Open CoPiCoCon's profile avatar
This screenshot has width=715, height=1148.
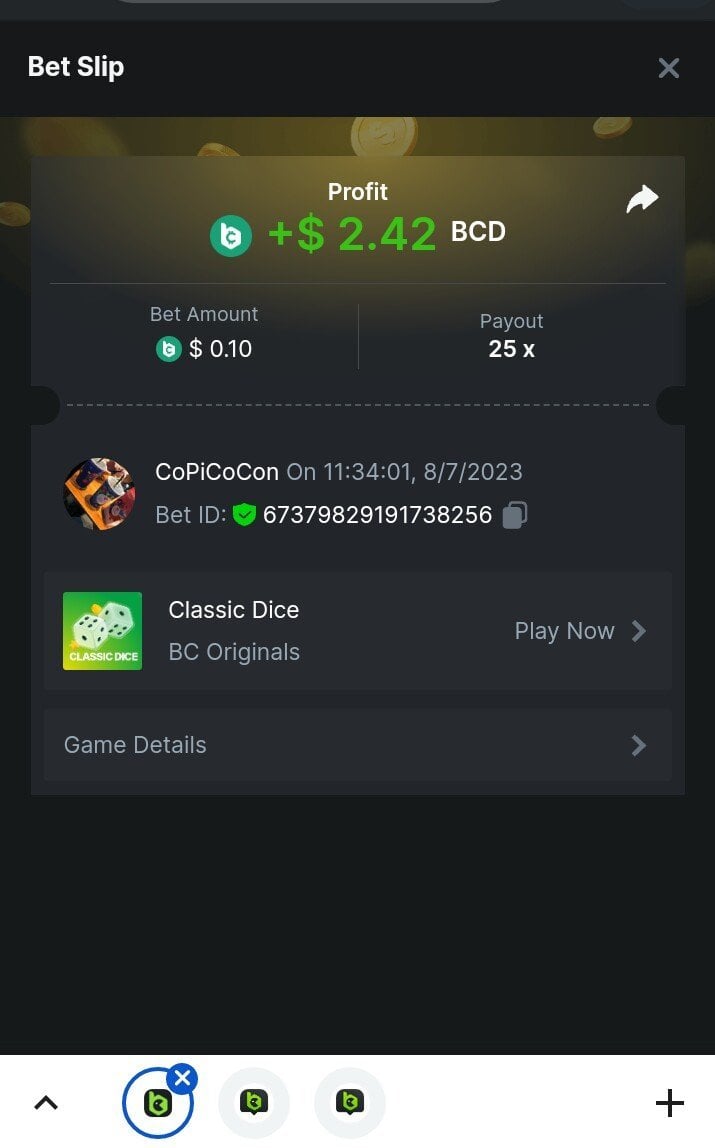100,493
